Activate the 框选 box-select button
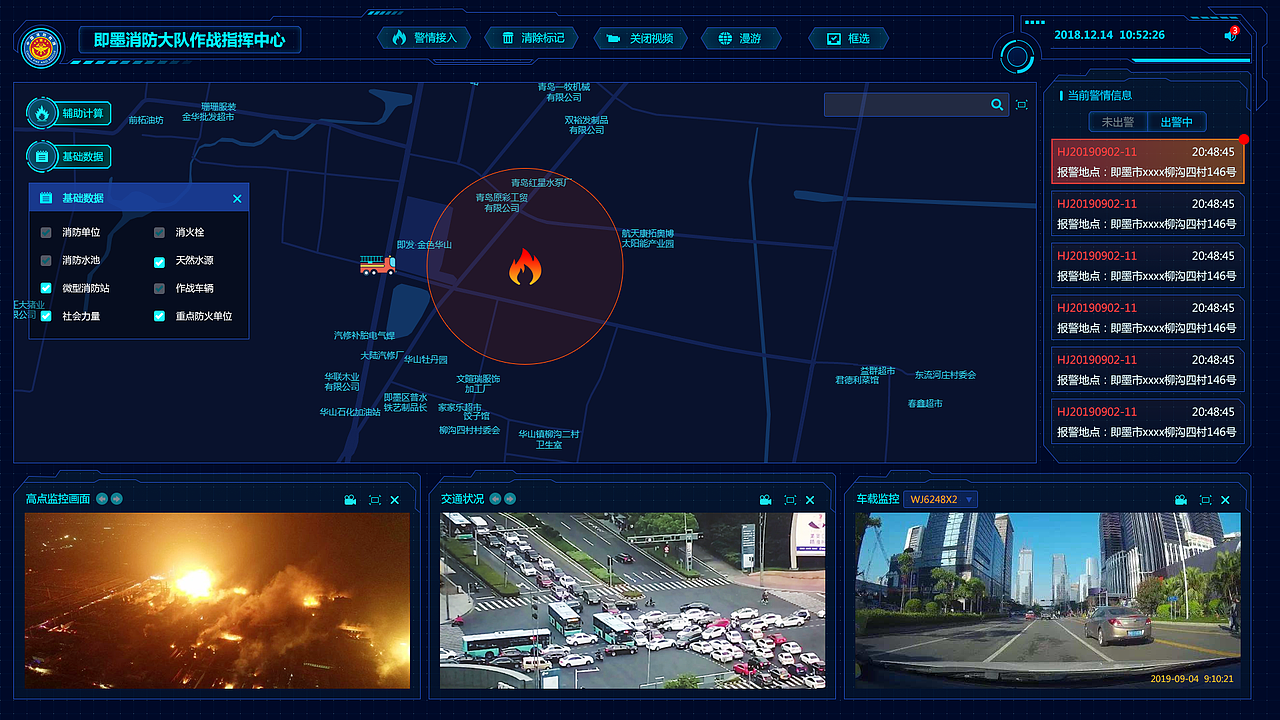This screenshot has height=720, width=1280. point(848,38)
